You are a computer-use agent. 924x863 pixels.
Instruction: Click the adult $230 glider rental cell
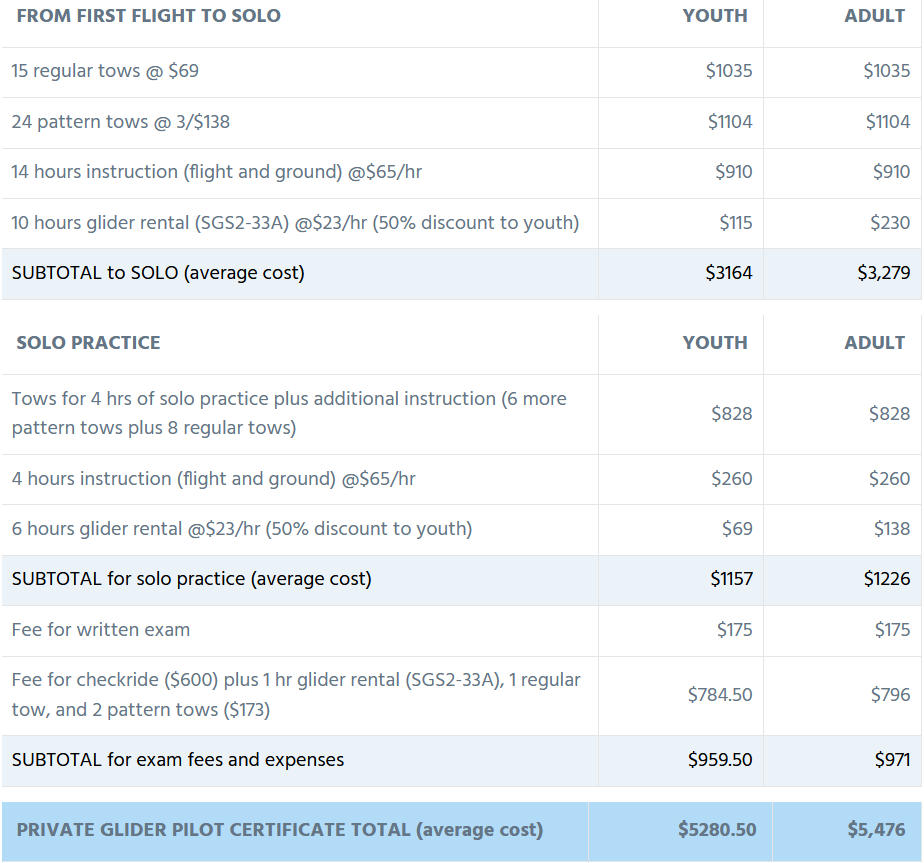(890, 223)
